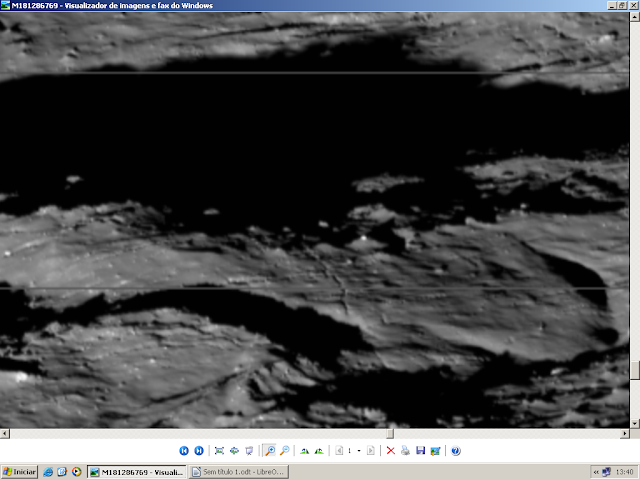Screen dimensions: 640x480
Task: Print the image using printer icon
Action: 405,451
